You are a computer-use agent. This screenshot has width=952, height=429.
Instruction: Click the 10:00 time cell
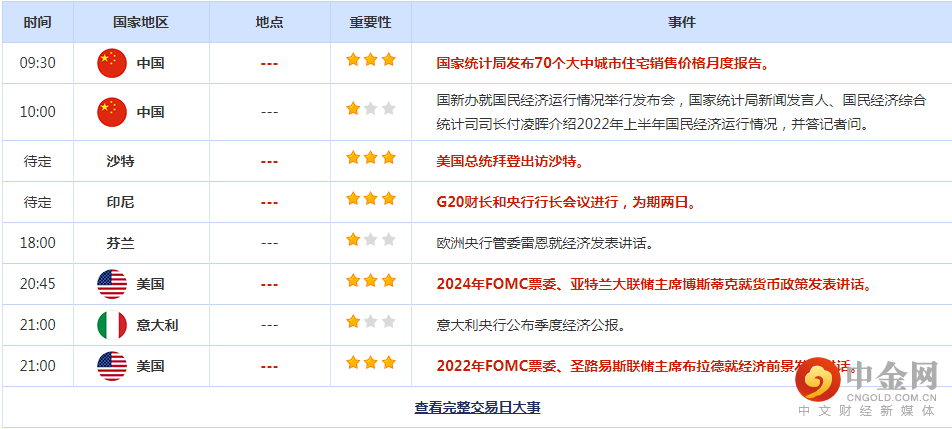click(38, 112)
